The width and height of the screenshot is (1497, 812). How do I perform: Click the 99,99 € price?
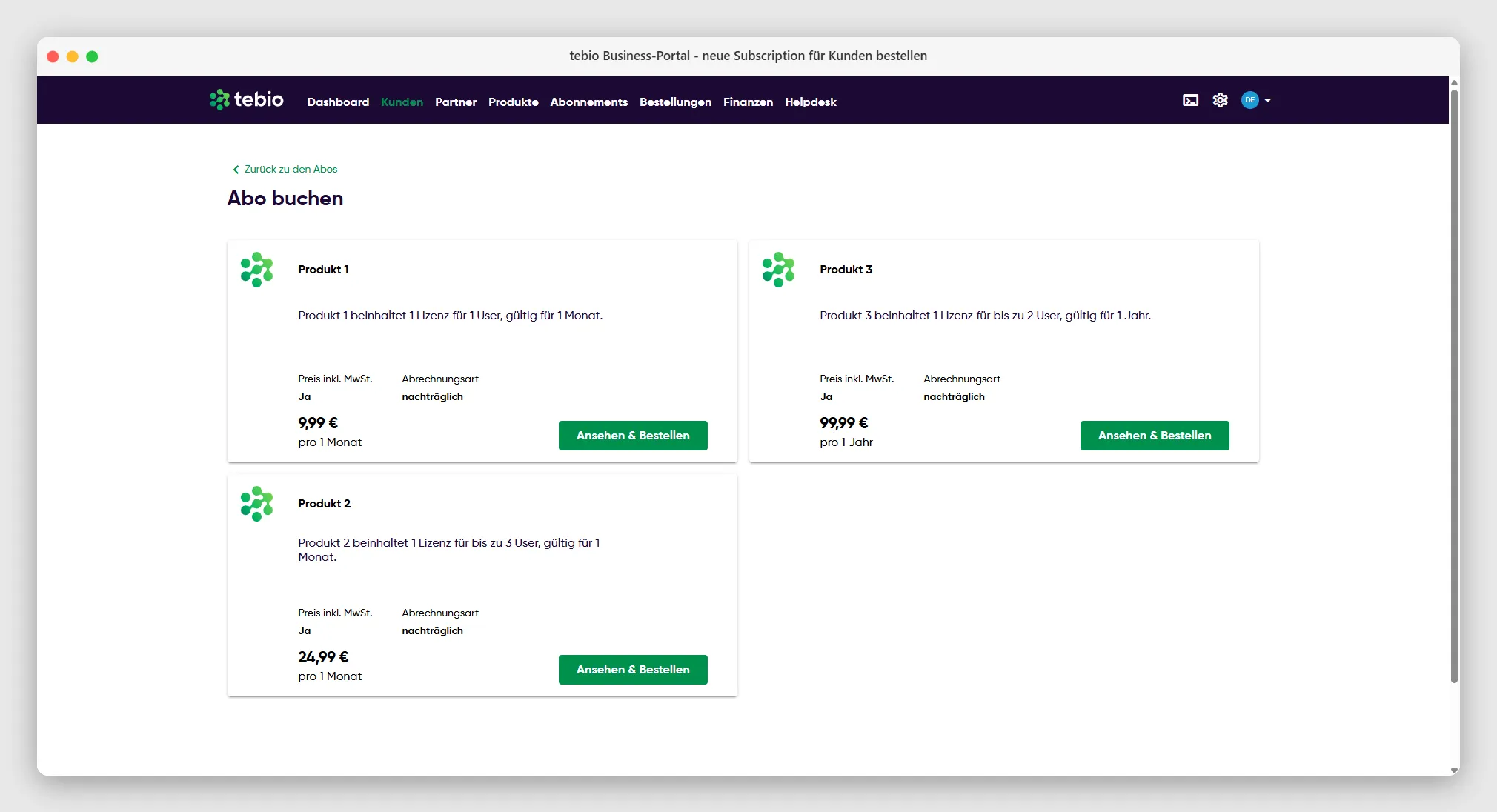843,423
